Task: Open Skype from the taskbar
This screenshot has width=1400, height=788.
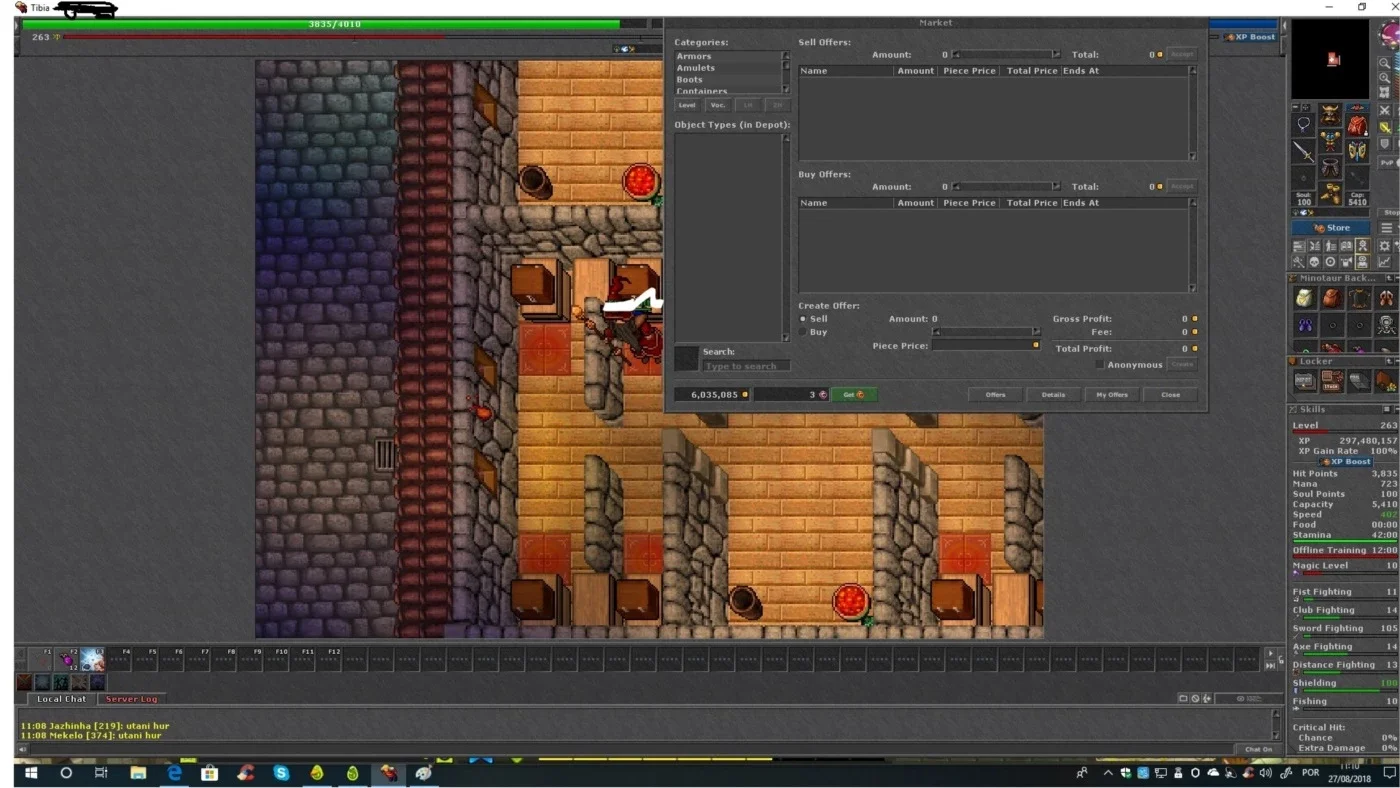Action: tap(281, 773)
